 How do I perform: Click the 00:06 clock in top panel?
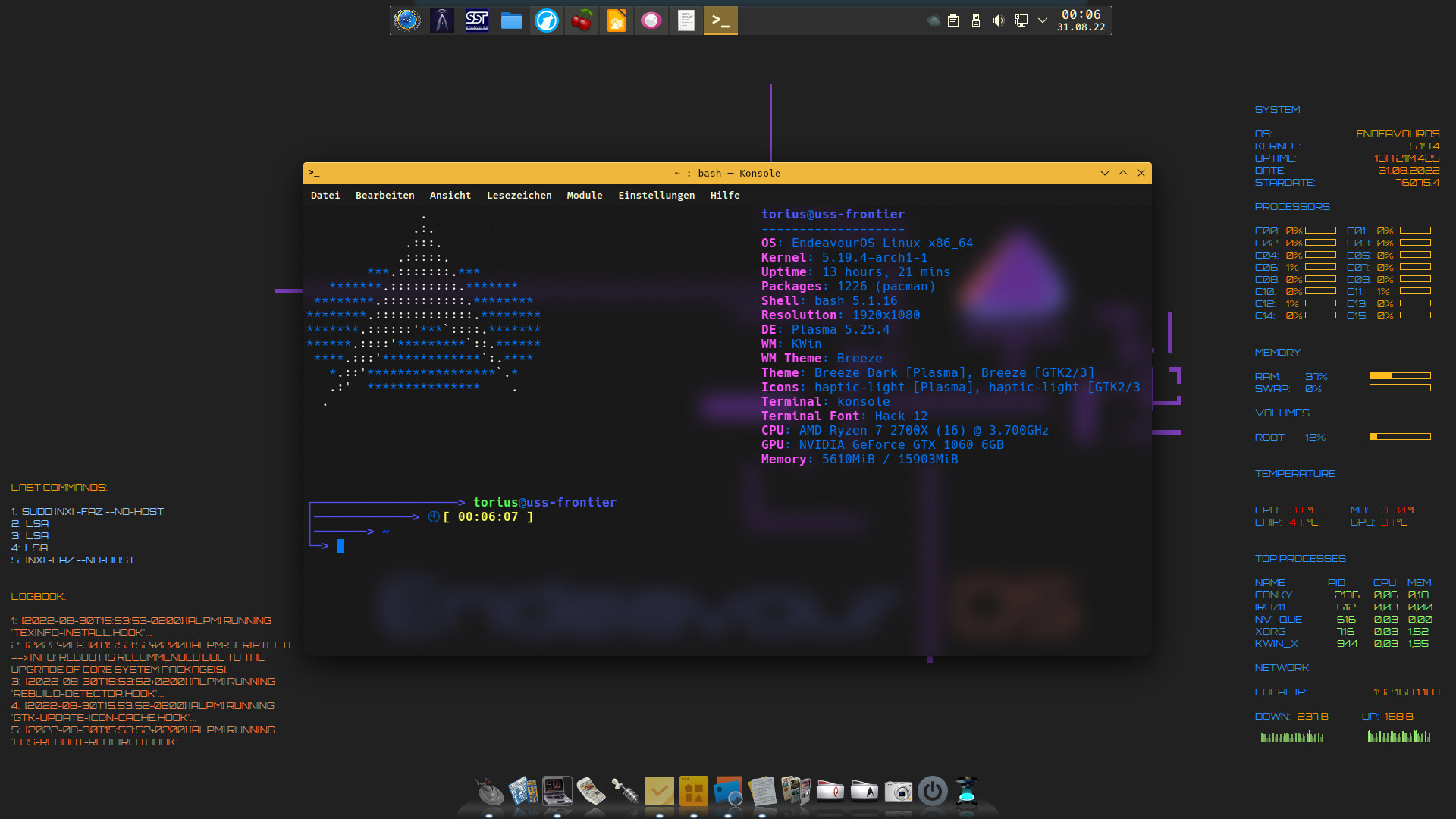[x=1081, y=15]
